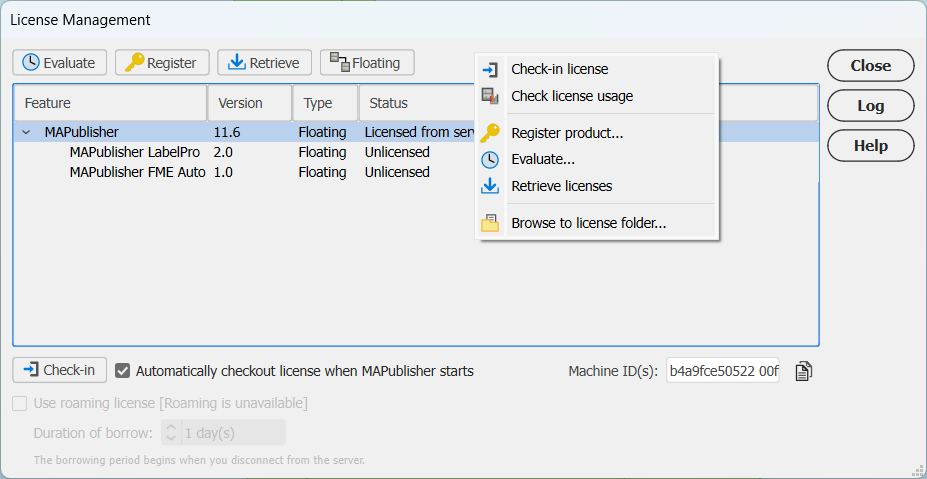Choose Browse to license folder...
Screen dimensions: 927x479
point(597,224)
